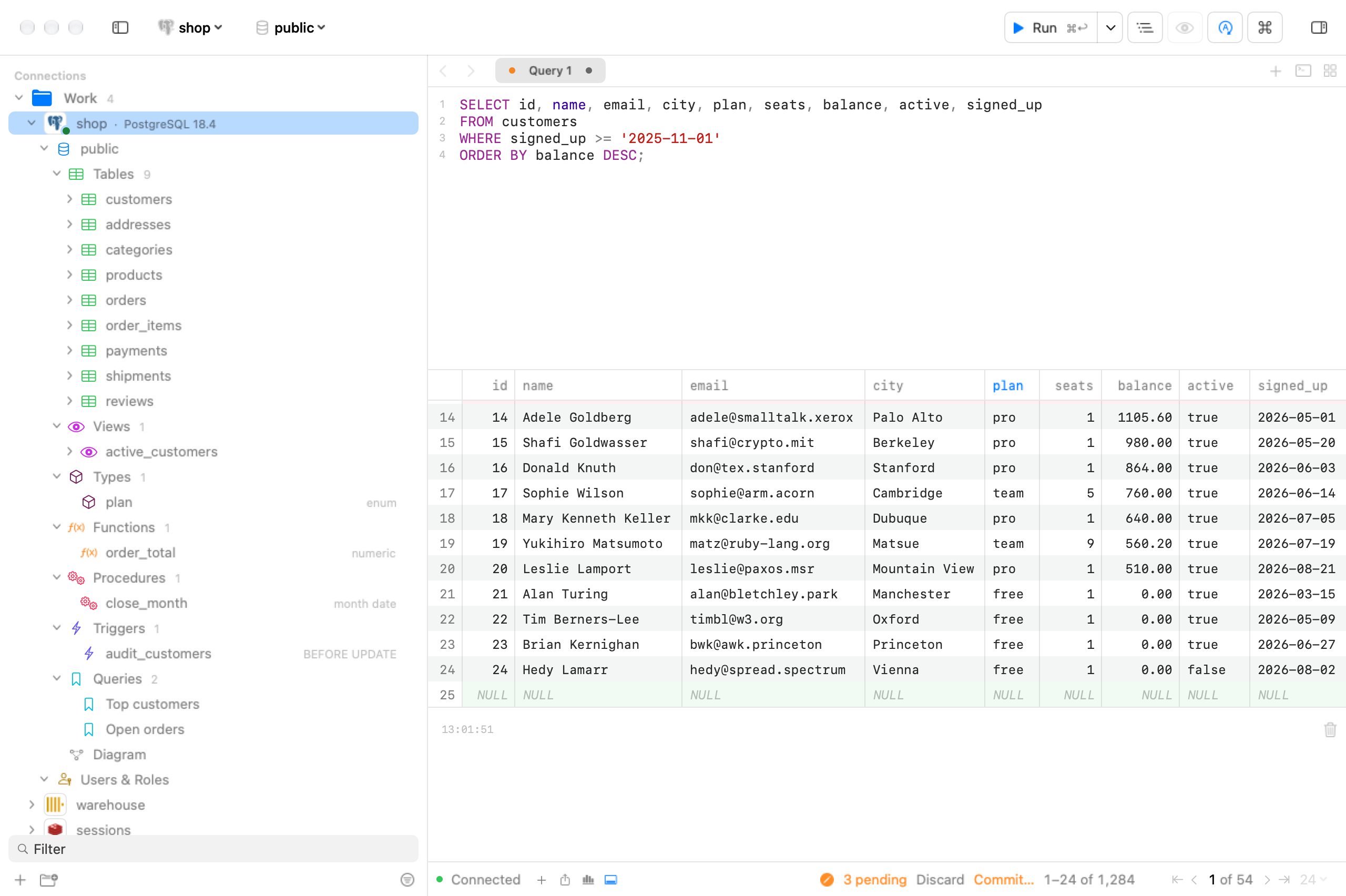Click the AI assistant circular icon

(1225, 27)
